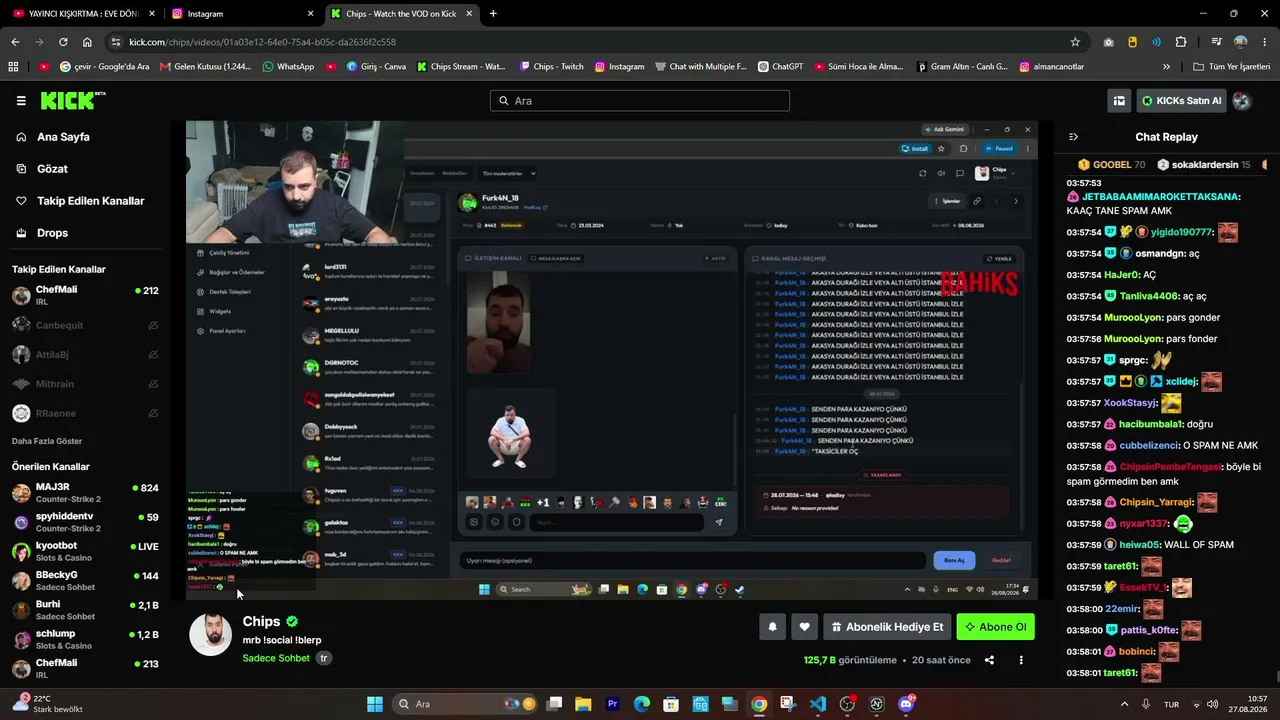1280x720 pixels.
Task: Open the weather widget showing 22°C
Action: [48, 704]
